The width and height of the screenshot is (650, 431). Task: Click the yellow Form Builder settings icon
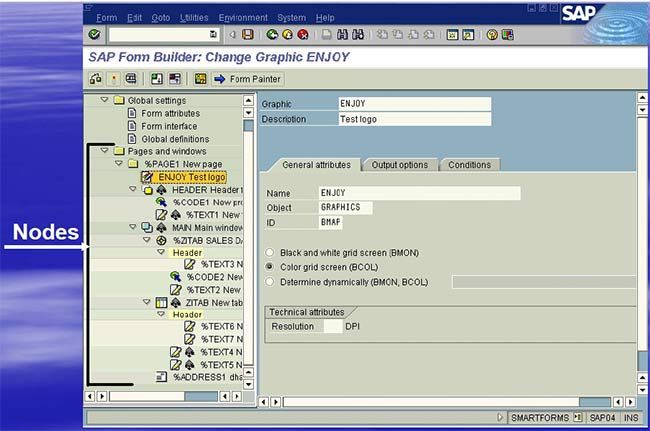pos(201,79)
